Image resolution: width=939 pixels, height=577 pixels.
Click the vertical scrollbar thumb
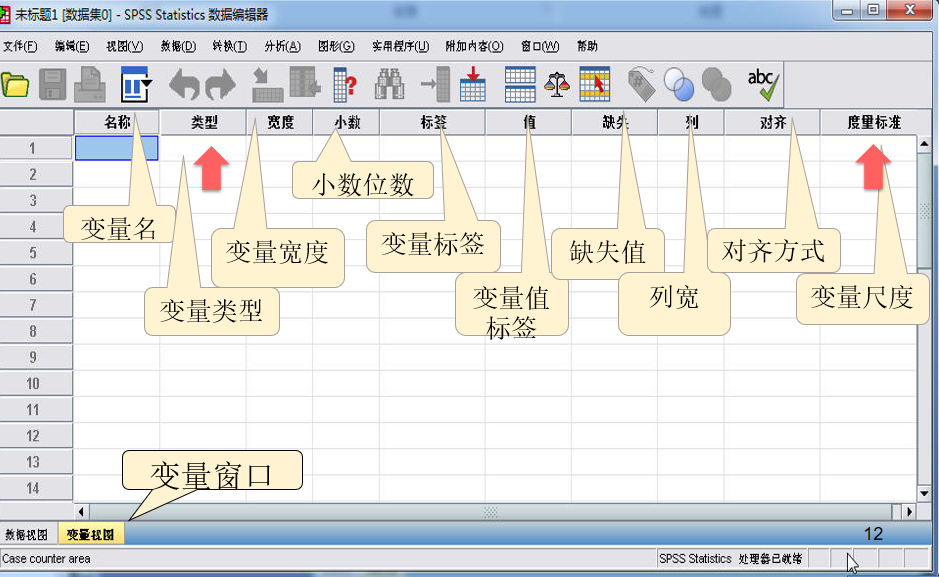[924, 211]
